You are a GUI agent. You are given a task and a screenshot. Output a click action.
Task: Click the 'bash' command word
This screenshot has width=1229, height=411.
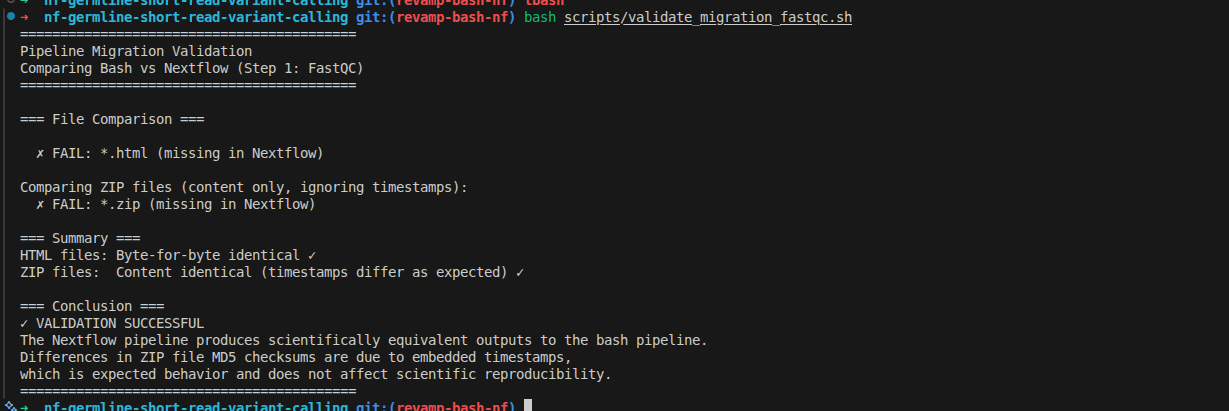click(x=540, y=18)
